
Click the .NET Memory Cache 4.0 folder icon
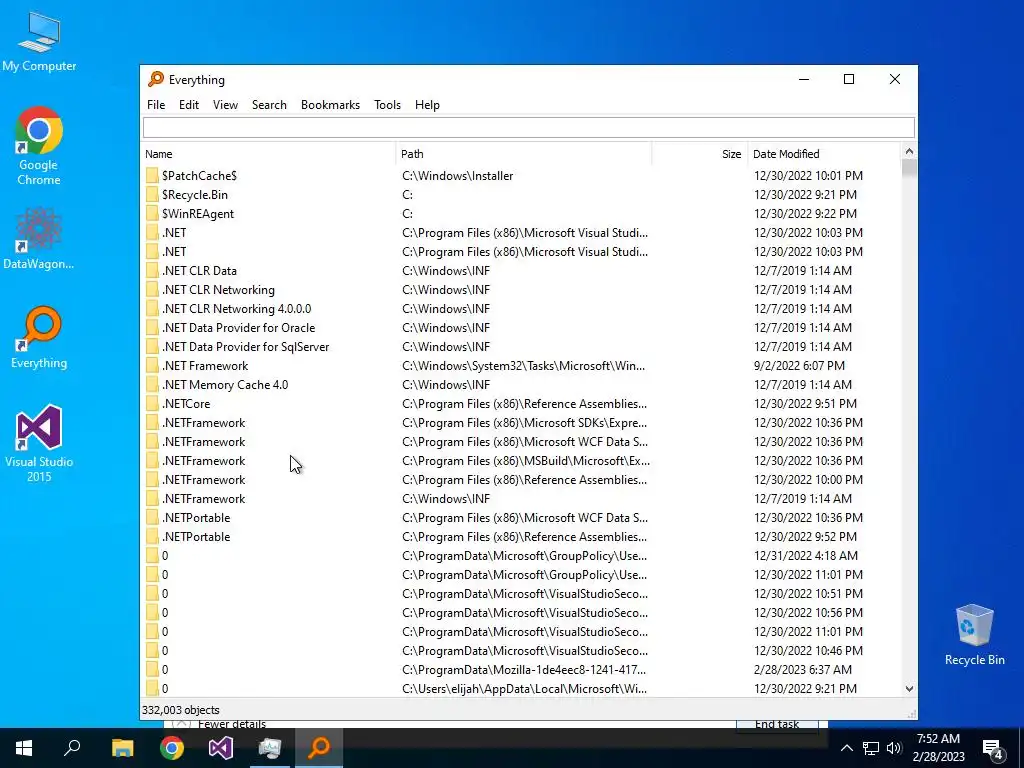tap(152, 385)
